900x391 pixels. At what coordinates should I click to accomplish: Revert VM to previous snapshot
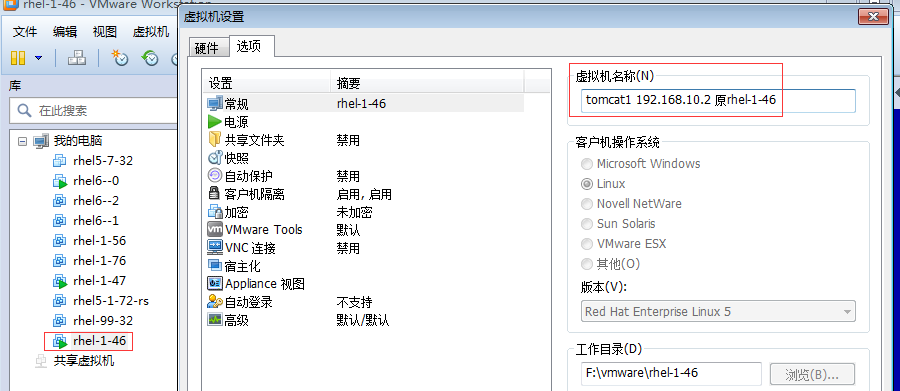[x=150, y=57]
